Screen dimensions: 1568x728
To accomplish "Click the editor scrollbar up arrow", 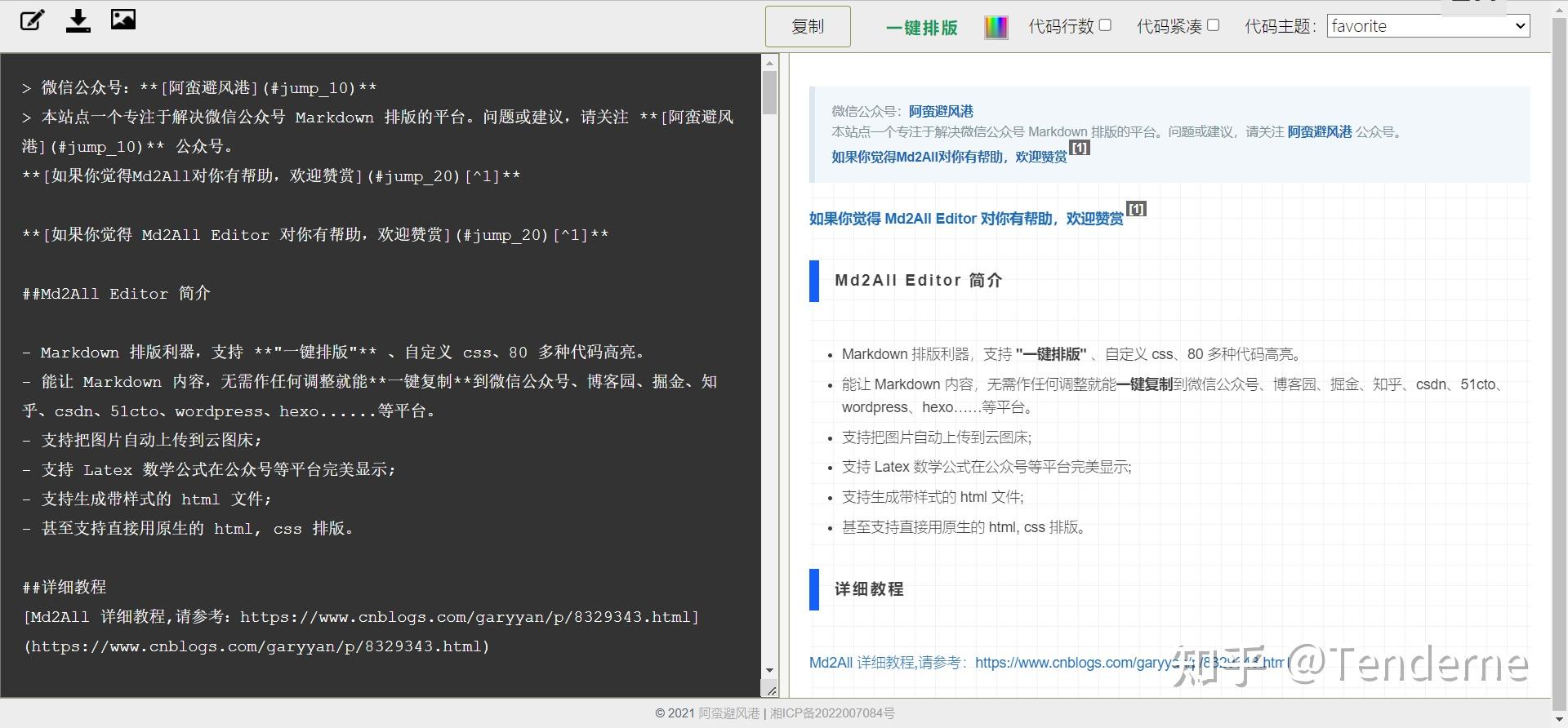I will pyautogui.click(x=769, y=62).
